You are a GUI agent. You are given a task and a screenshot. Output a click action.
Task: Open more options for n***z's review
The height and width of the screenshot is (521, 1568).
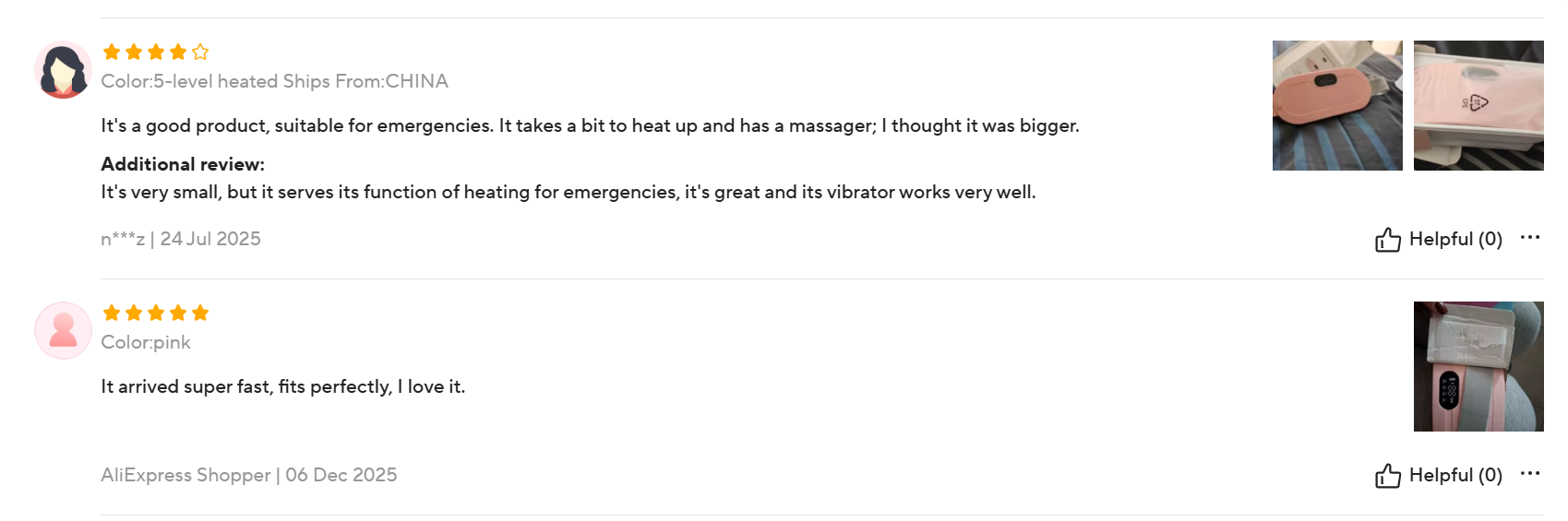click(x=1529, y=238)
